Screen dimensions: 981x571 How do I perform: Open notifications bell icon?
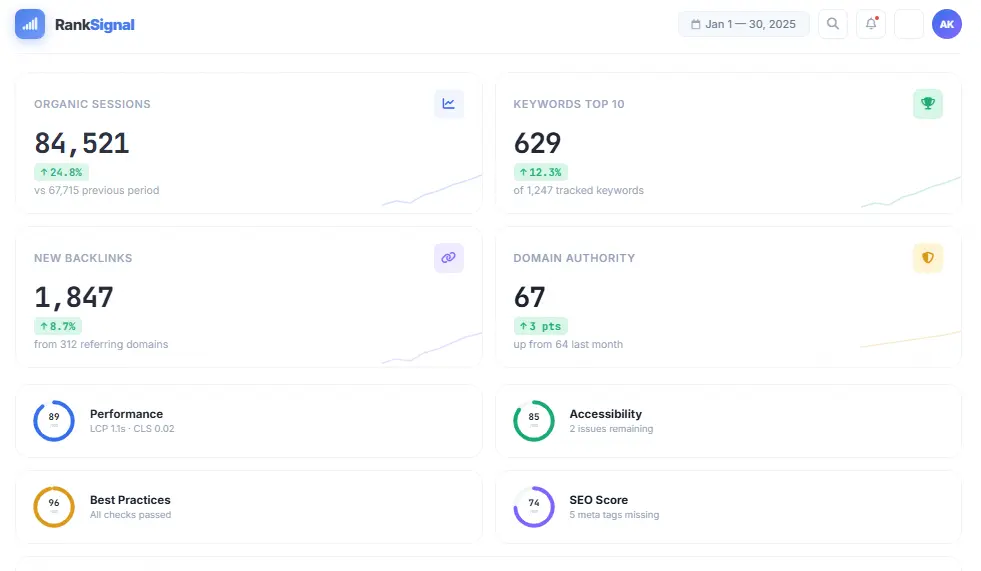click(x=871, y=24)
